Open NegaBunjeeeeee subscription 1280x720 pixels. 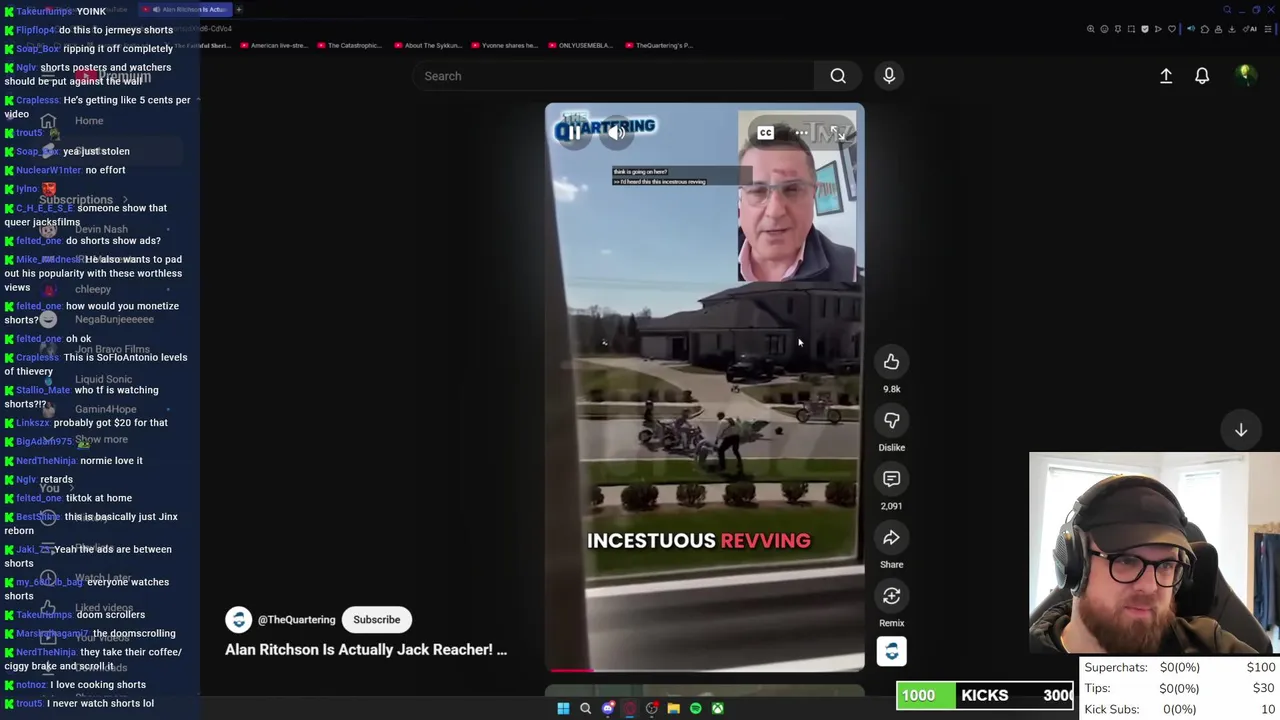click(114, 319)
